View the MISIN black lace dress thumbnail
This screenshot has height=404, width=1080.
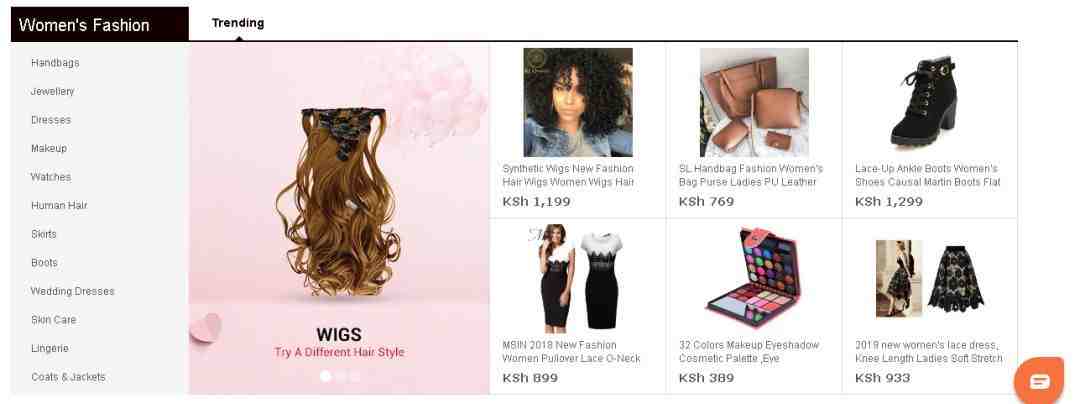(578, 278)
